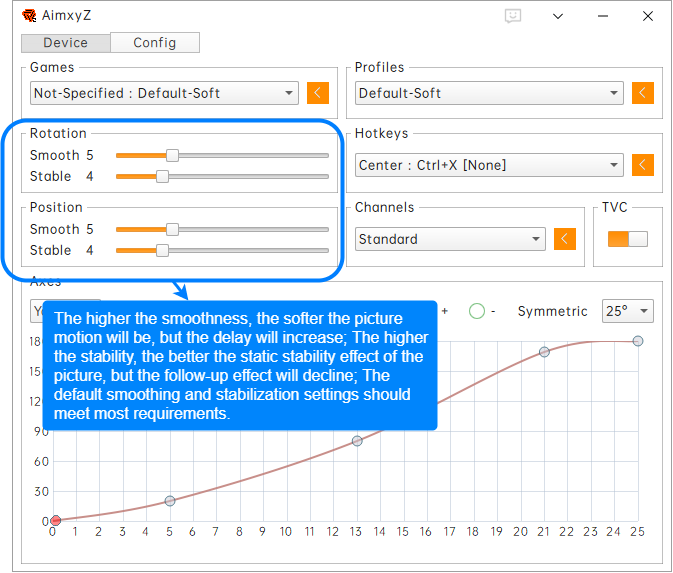Open the Hotkeys Center Ctrl+X dropdown

click(x=489, y=165)
